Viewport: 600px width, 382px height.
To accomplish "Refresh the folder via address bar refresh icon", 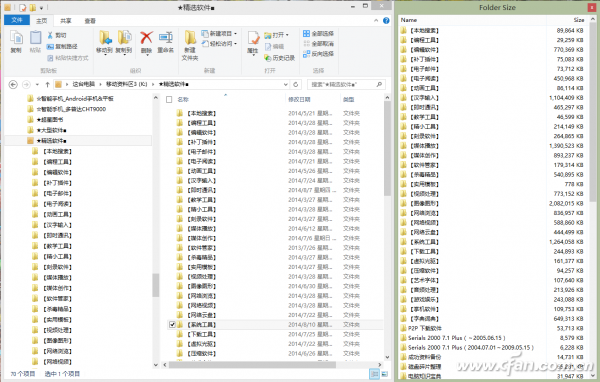I will tap(295, 84).
